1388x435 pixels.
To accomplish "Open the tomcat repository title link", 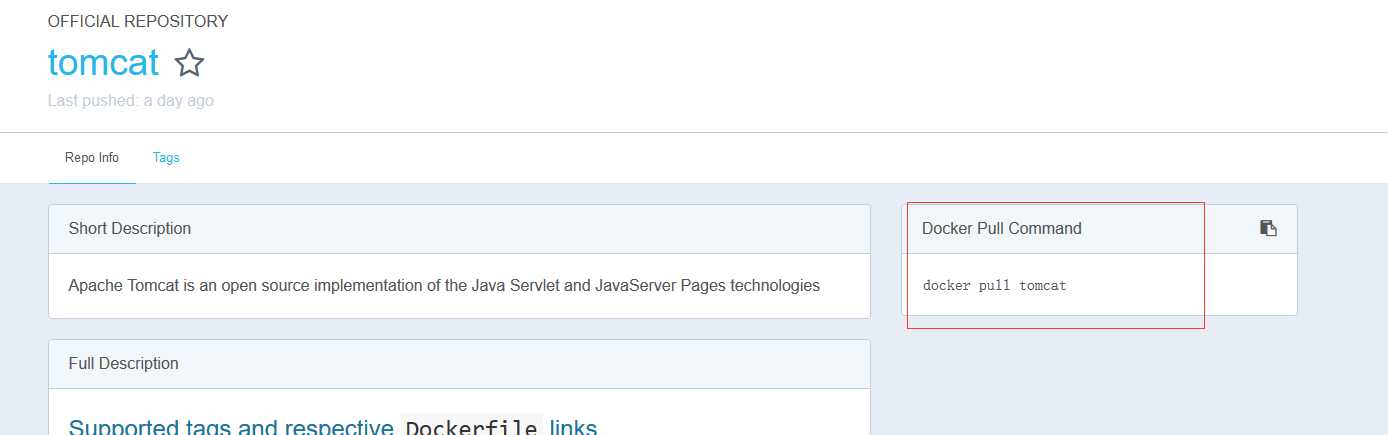I will pyautogui.click(x=103, y=62).
